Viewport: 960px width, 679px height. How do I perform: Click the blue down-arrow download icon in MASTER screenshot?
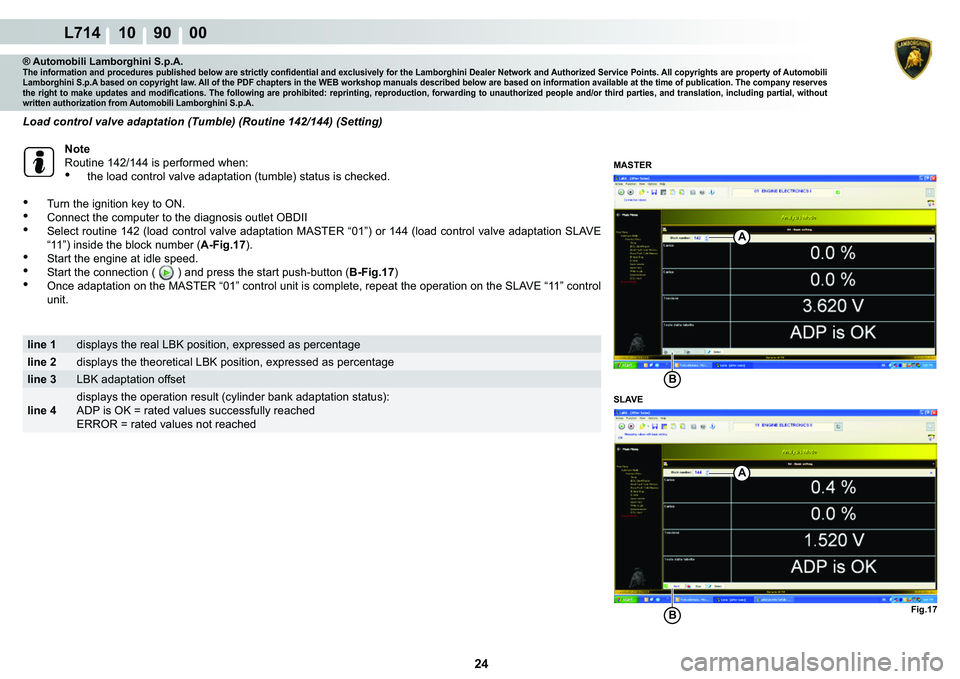tap(711, 192)
